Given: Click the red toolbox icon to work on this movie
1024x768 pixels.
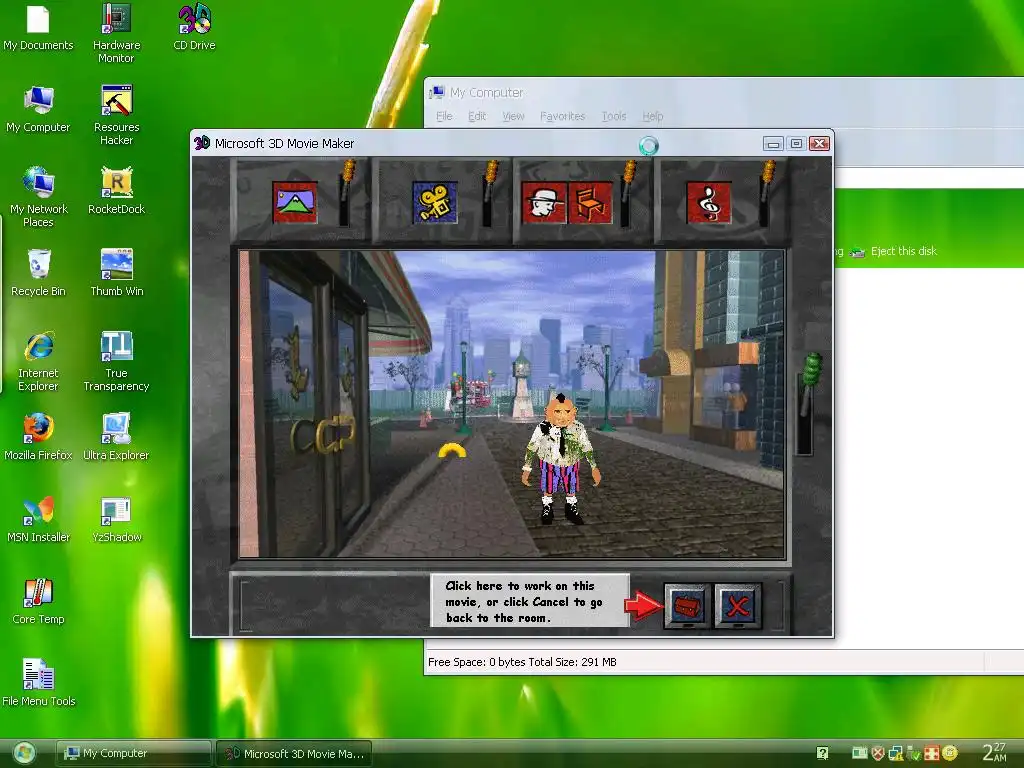Looking at the screenshot, I should click(687, 606).
